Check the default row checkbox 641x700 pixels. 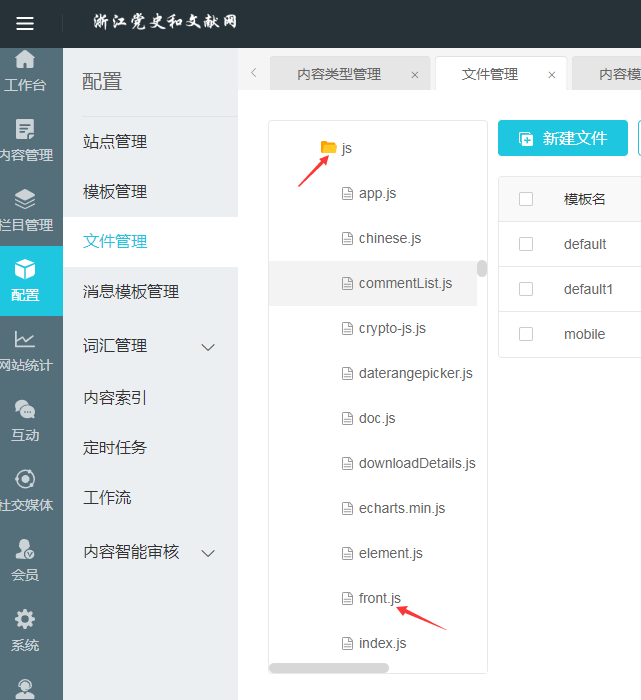(526, 244)
